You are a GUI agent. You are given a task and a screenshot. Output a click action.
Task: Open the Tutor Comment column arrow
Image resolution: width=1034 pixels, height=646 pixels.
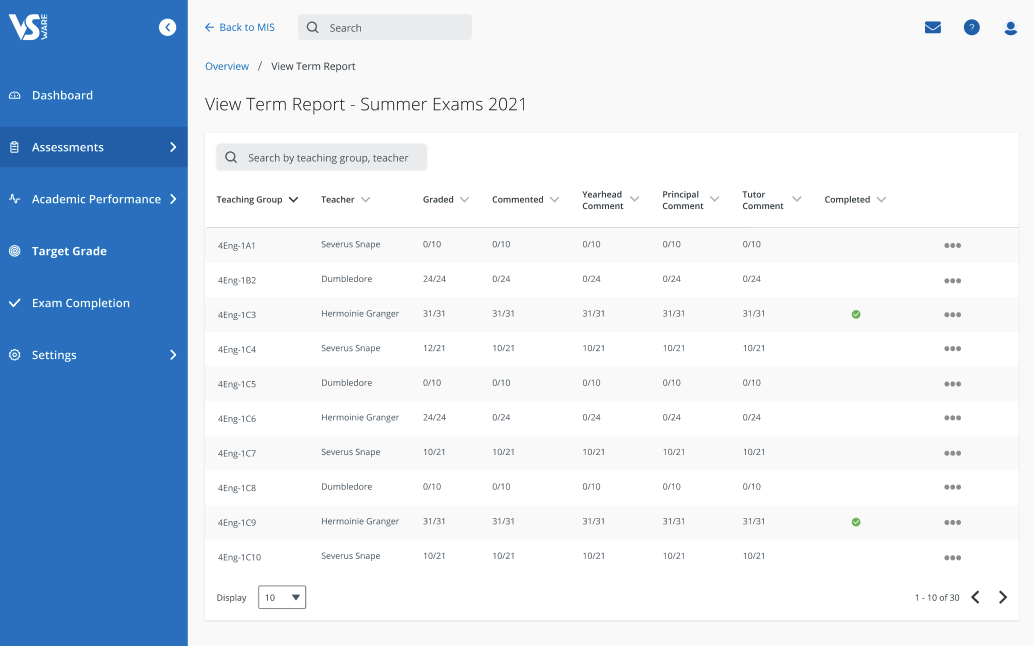tap(797, 199)
